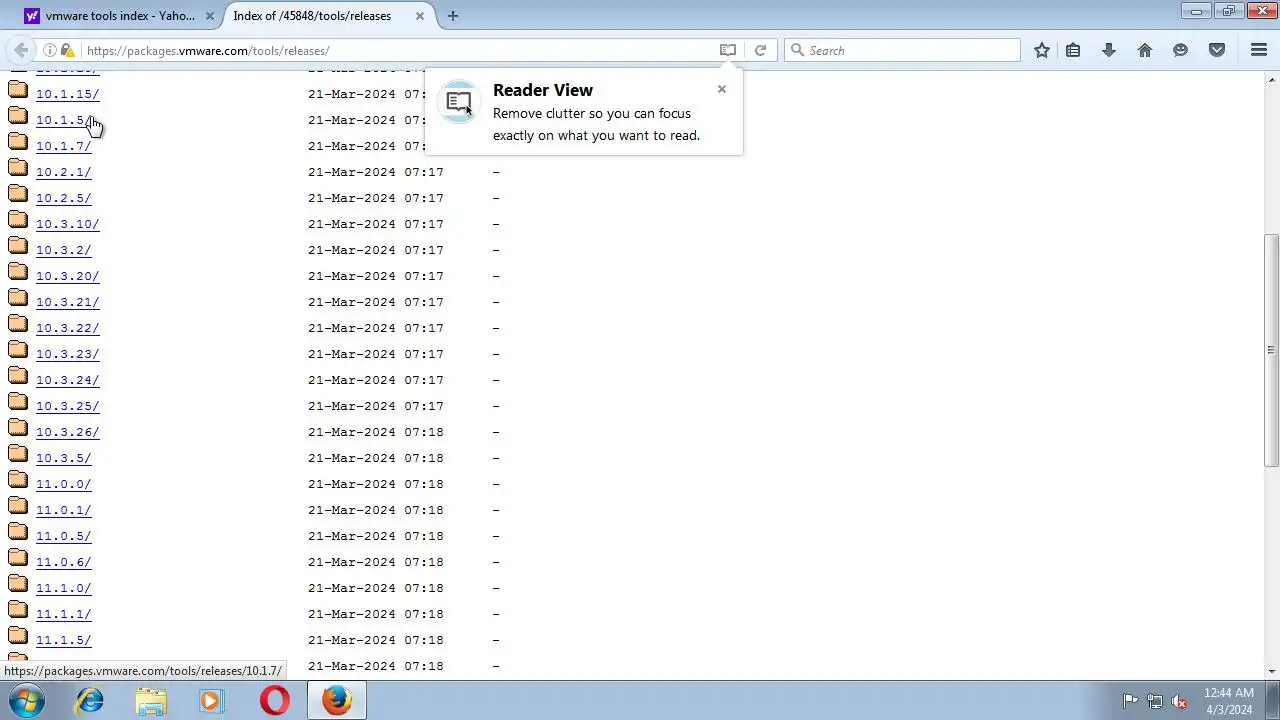The width and height of the screenshot is (1280, 720).
Task: Open the Firefox hamburger menu
Action: (1259, 50)
